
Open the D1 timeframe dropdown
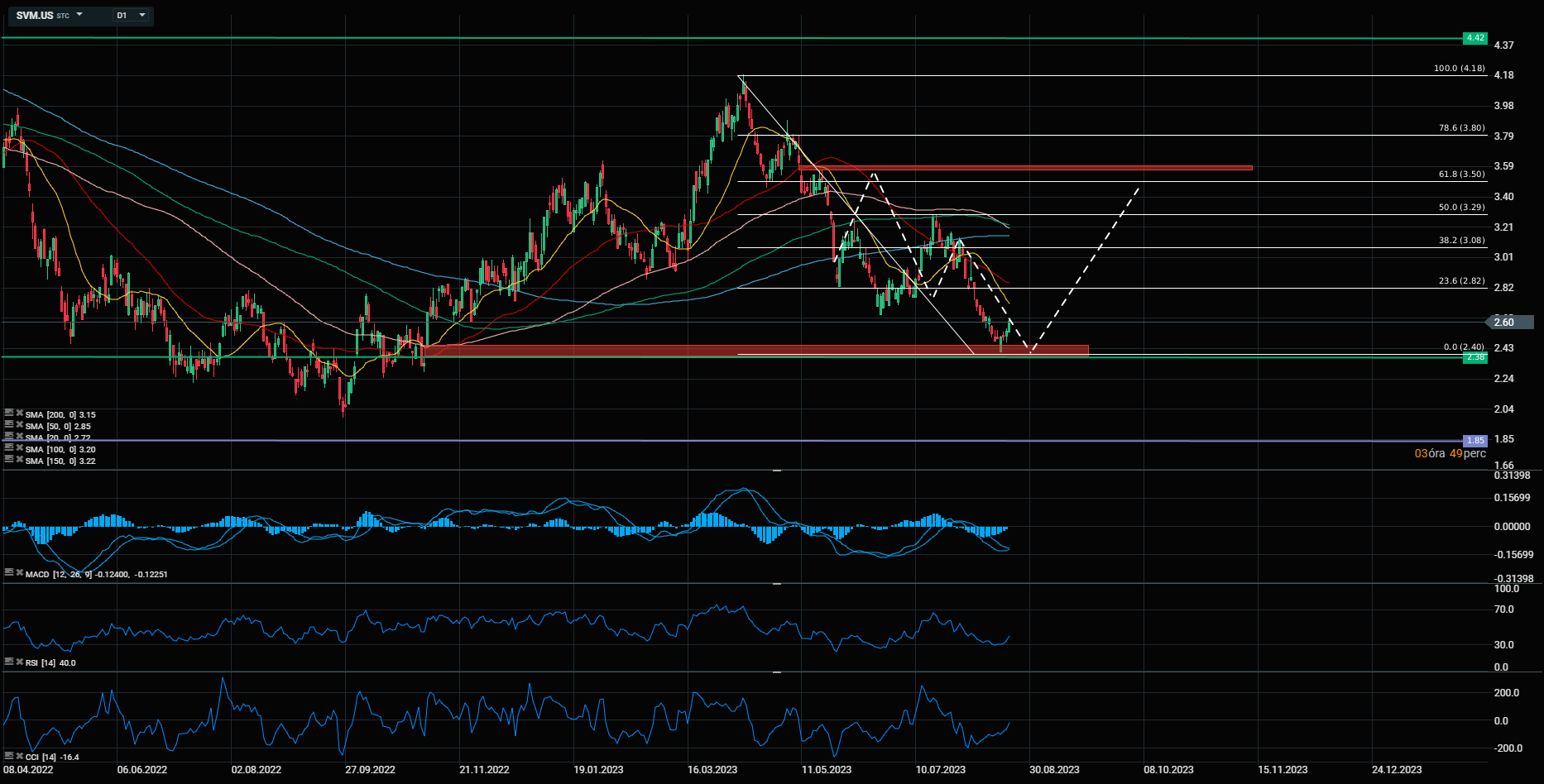(131, 15)
